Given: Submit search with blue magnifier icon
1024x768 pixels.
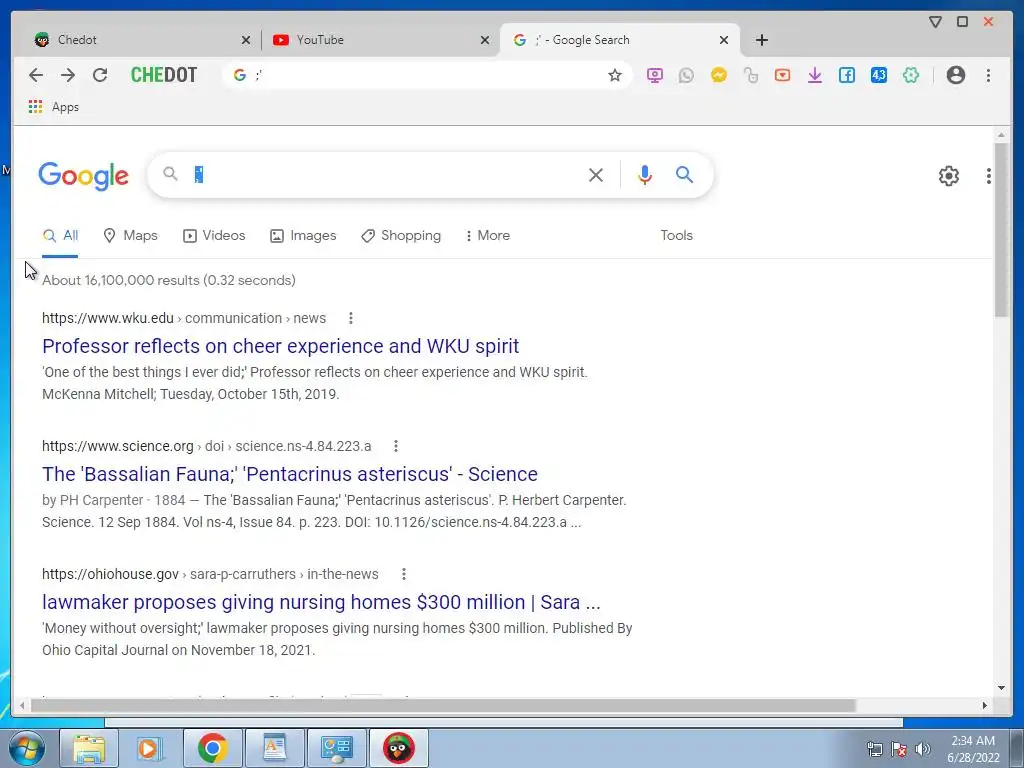Looking at the screenshot, I should coord(684,174).
